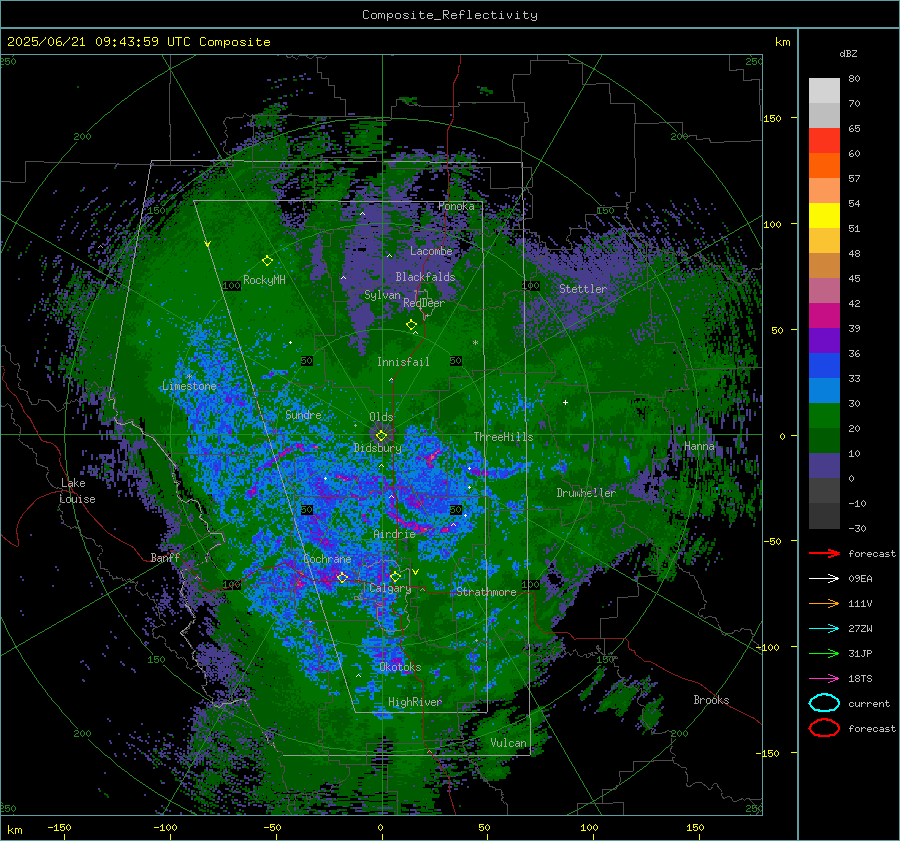Click the Strathmore town label
The height and width of the screenshot is (841, 900).
(486, 592)
